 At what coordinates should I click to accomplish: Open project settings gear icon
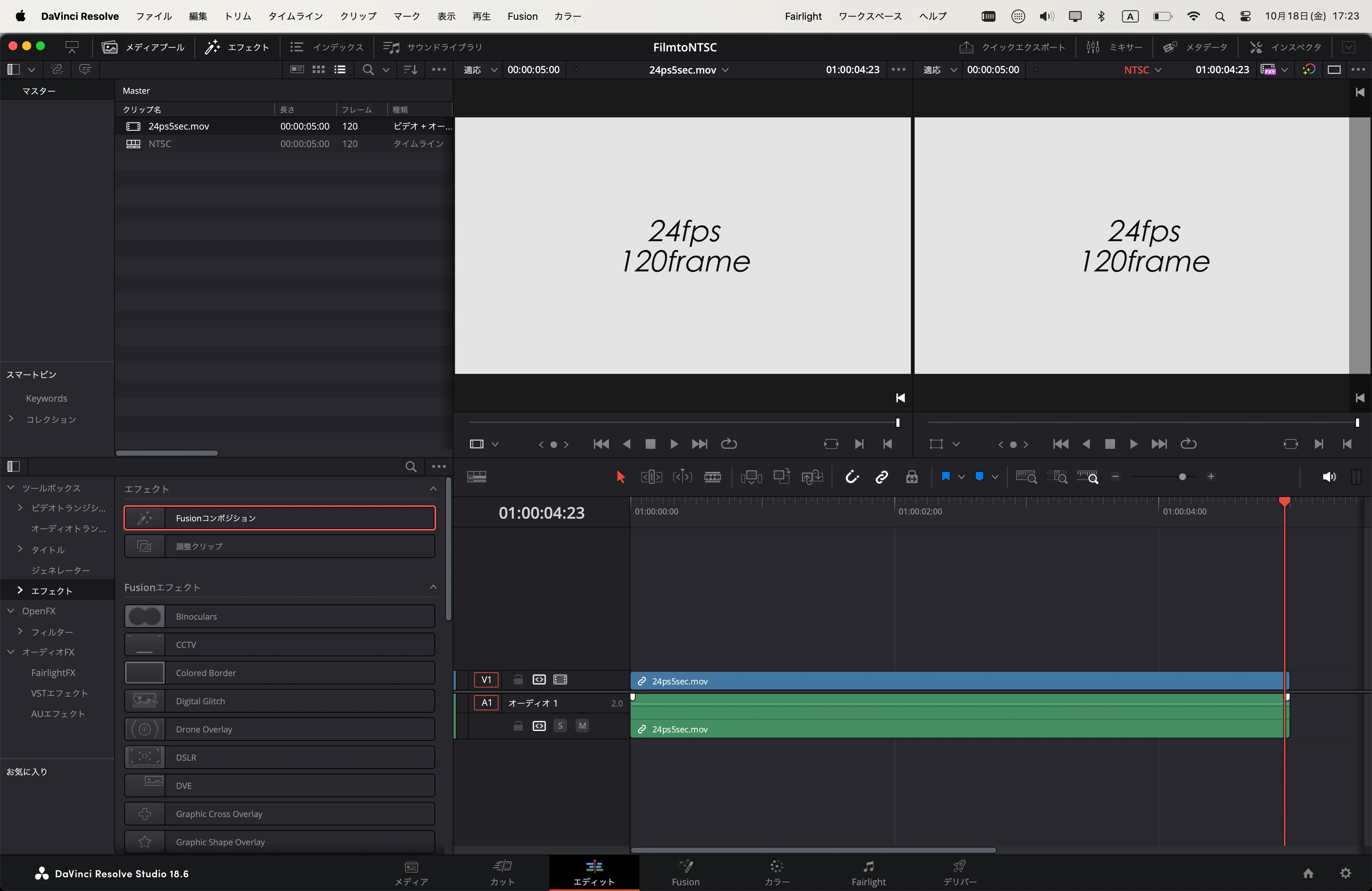click(1345, 873)
